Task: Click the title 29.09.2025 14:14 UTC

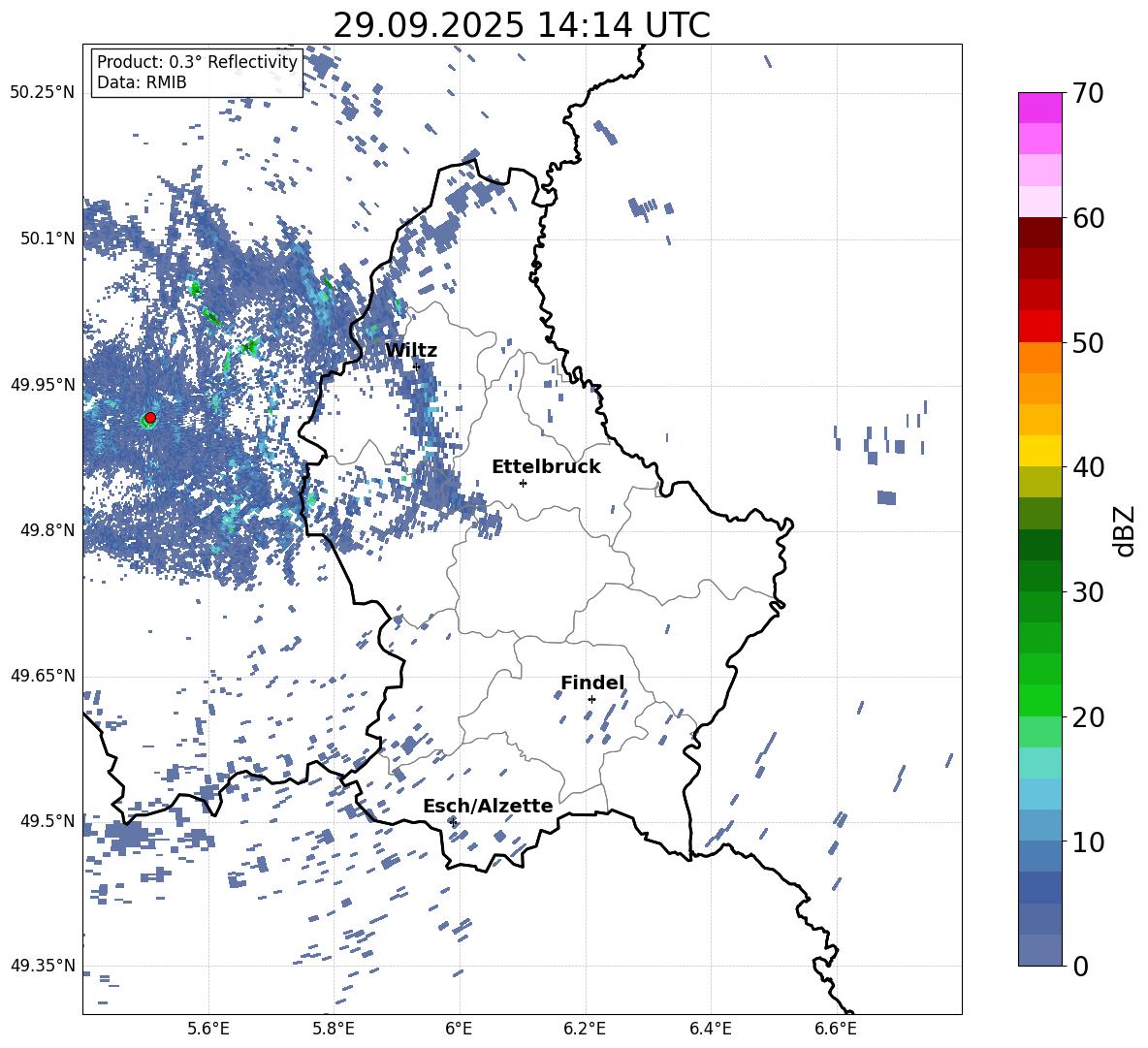Action: coord(522,25)
